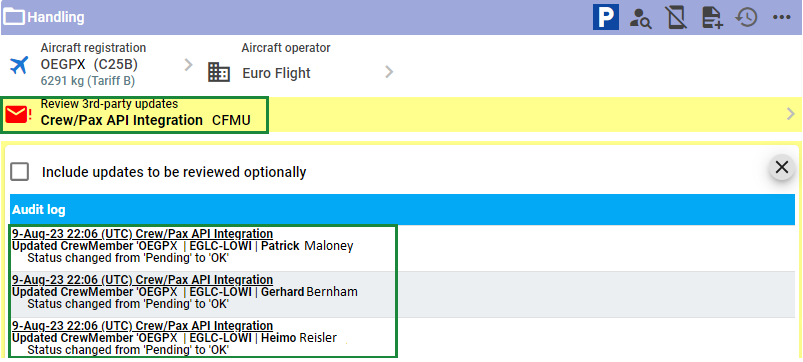Open audit log entry for Patrick Maloney

coord(203,246)
